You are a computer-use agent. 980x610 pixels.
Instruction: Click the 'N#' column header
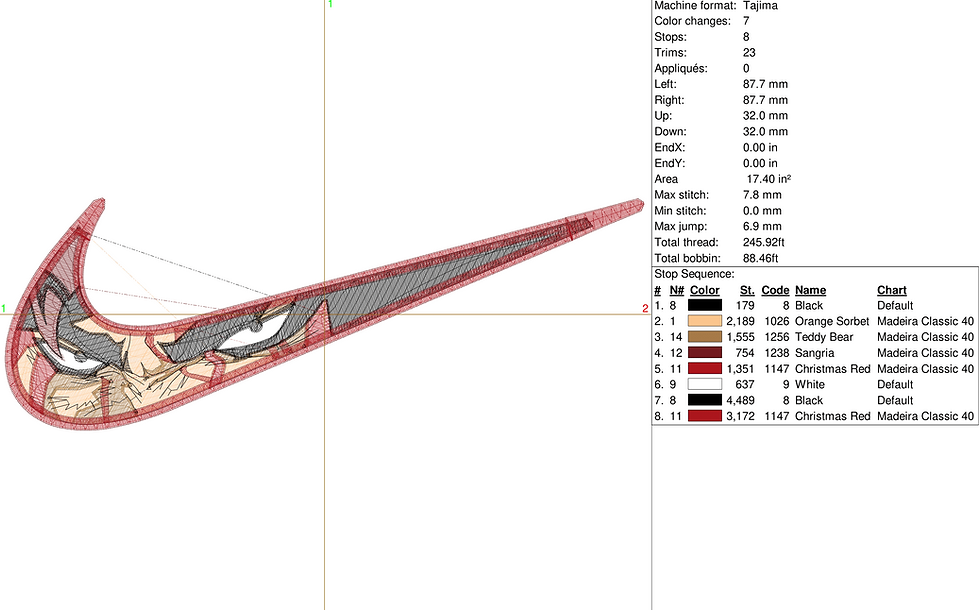pos(676,290)
